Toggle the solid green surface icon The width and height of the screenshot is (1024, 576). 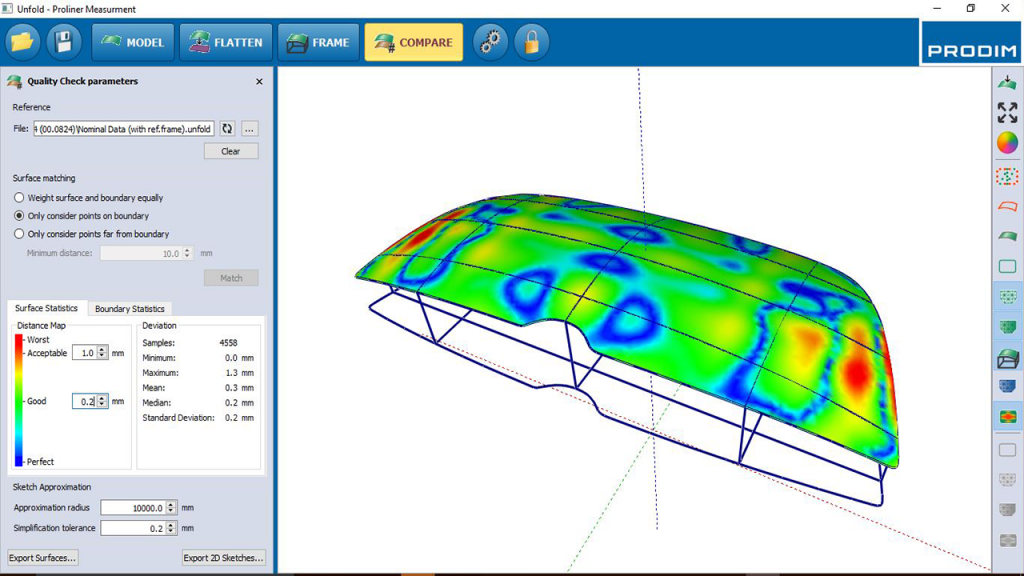[x=1007, y=236]
